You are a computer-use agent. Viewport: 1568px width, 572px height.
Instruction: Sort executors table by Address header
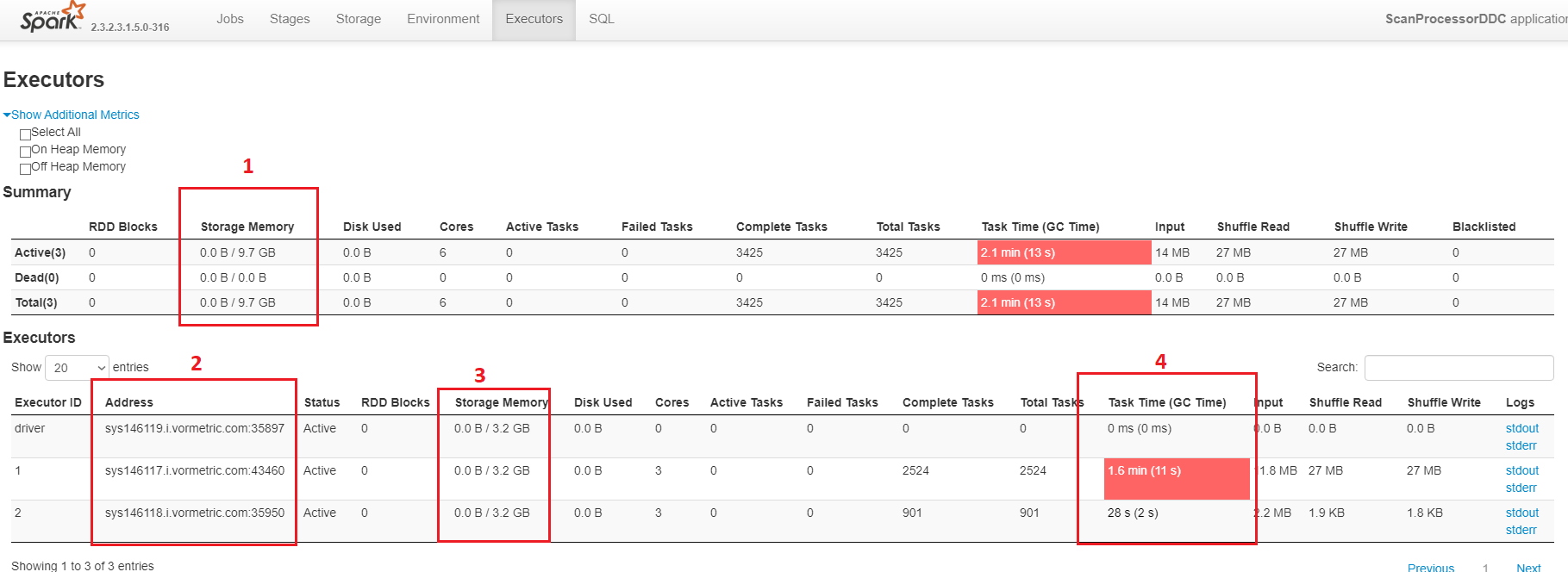pyautogui.click(x=129, y=402)
